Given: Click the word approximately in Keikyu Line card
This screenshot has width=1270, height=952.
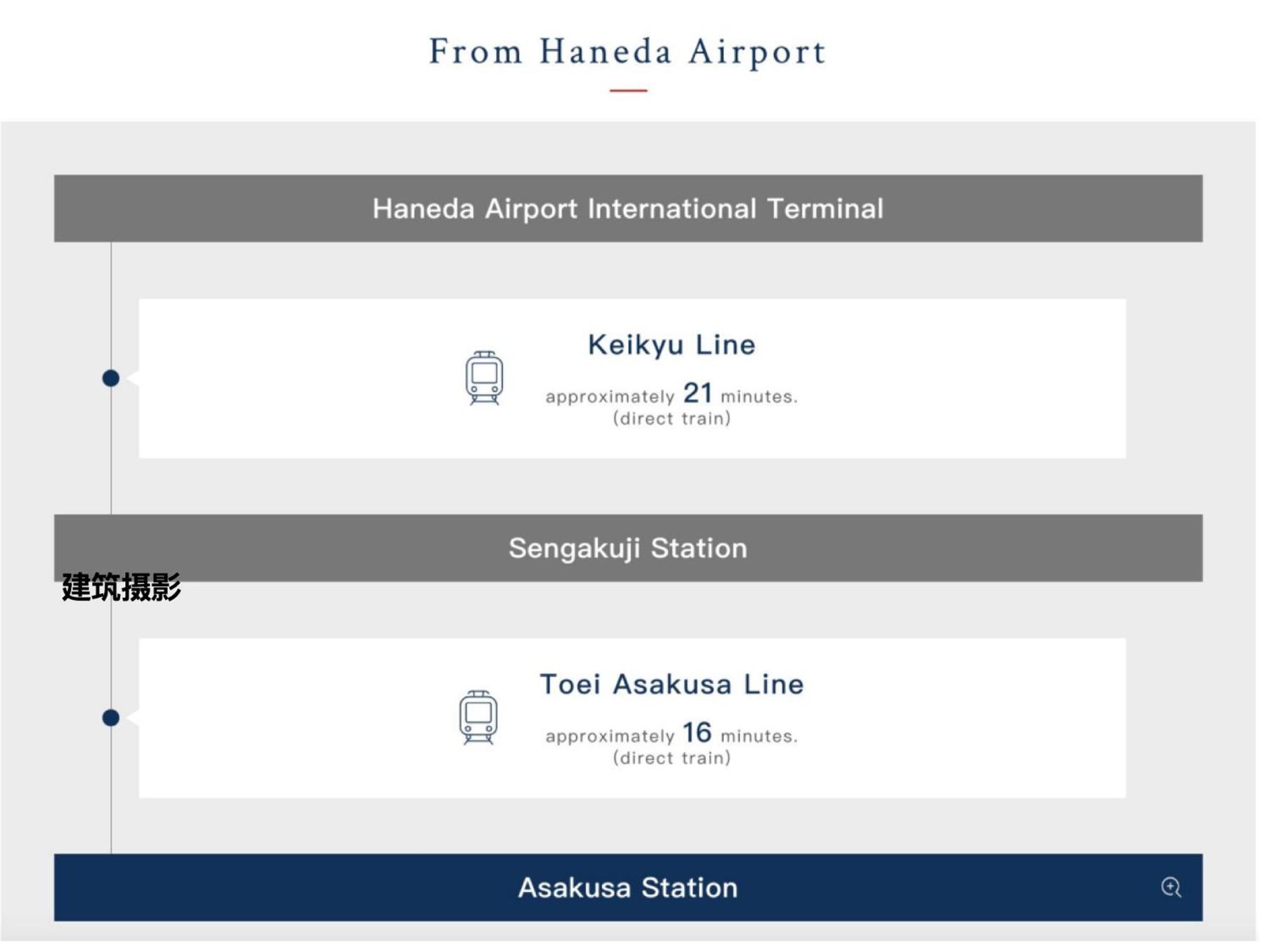Looking at the screenshot, I should (x=610, y=397).
